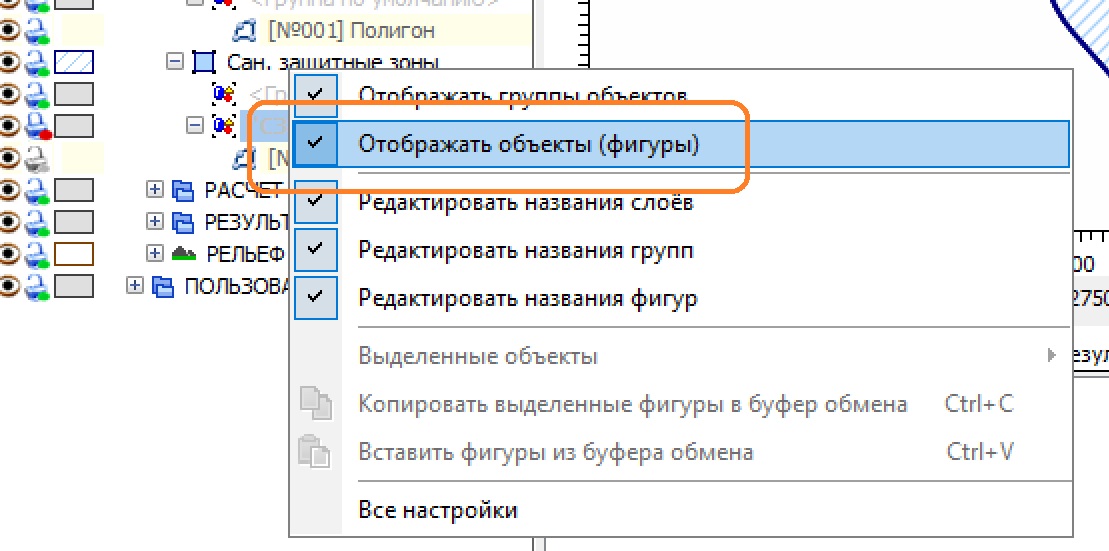Viewport: 1109px width, 551px height.
Task: Choose Редактировать названия групп
Action: (525, 250)
